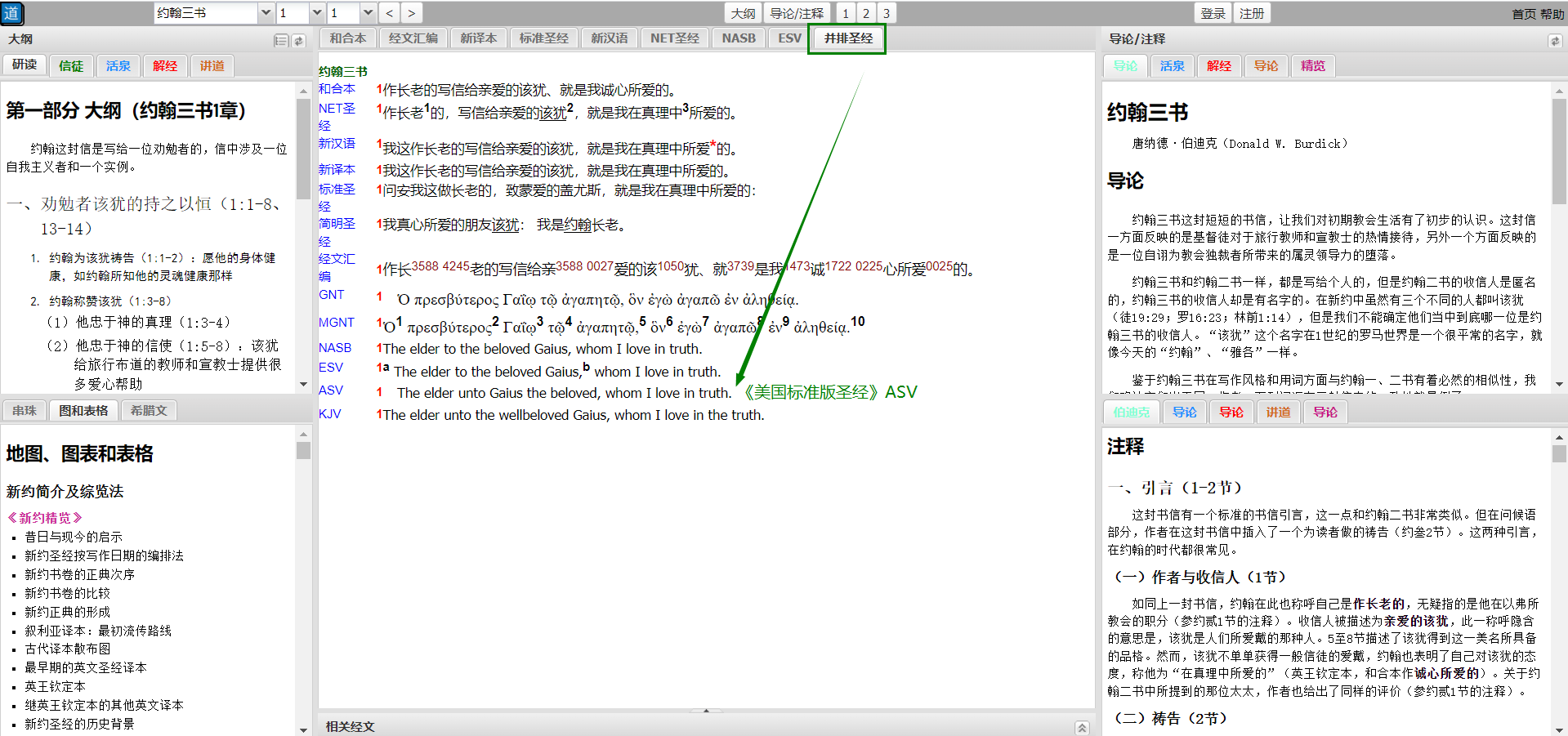Click the list view icon in 大纲 header
This screenshot has width=1568, height=736.
point(280,41)
